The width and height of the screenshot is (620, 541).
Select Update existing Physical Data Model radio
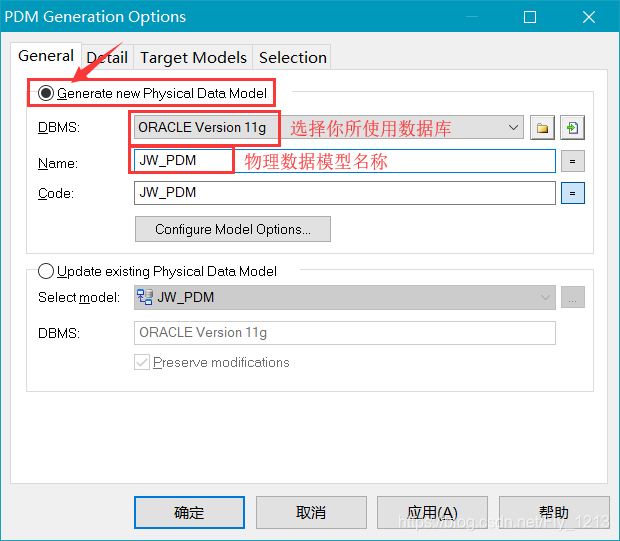point(46,271)
